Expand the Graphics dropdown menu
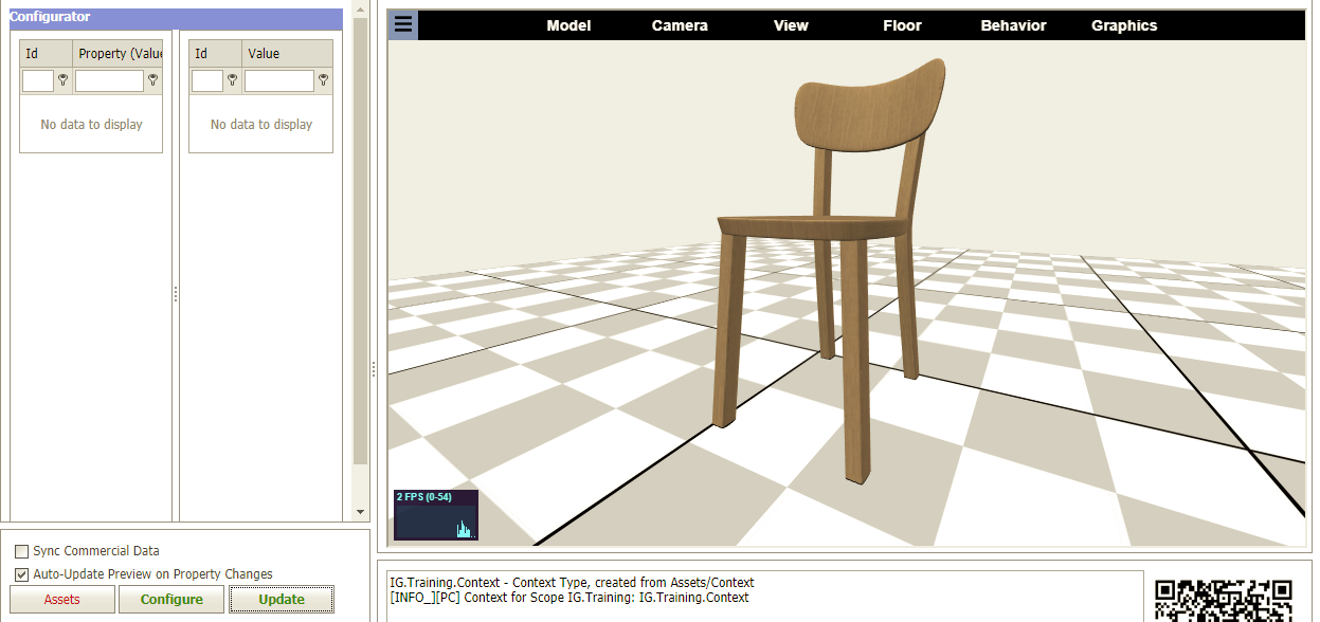The height and width of the screenshot is (622, 1320). pyautogui.click(x=1124, y=26)
